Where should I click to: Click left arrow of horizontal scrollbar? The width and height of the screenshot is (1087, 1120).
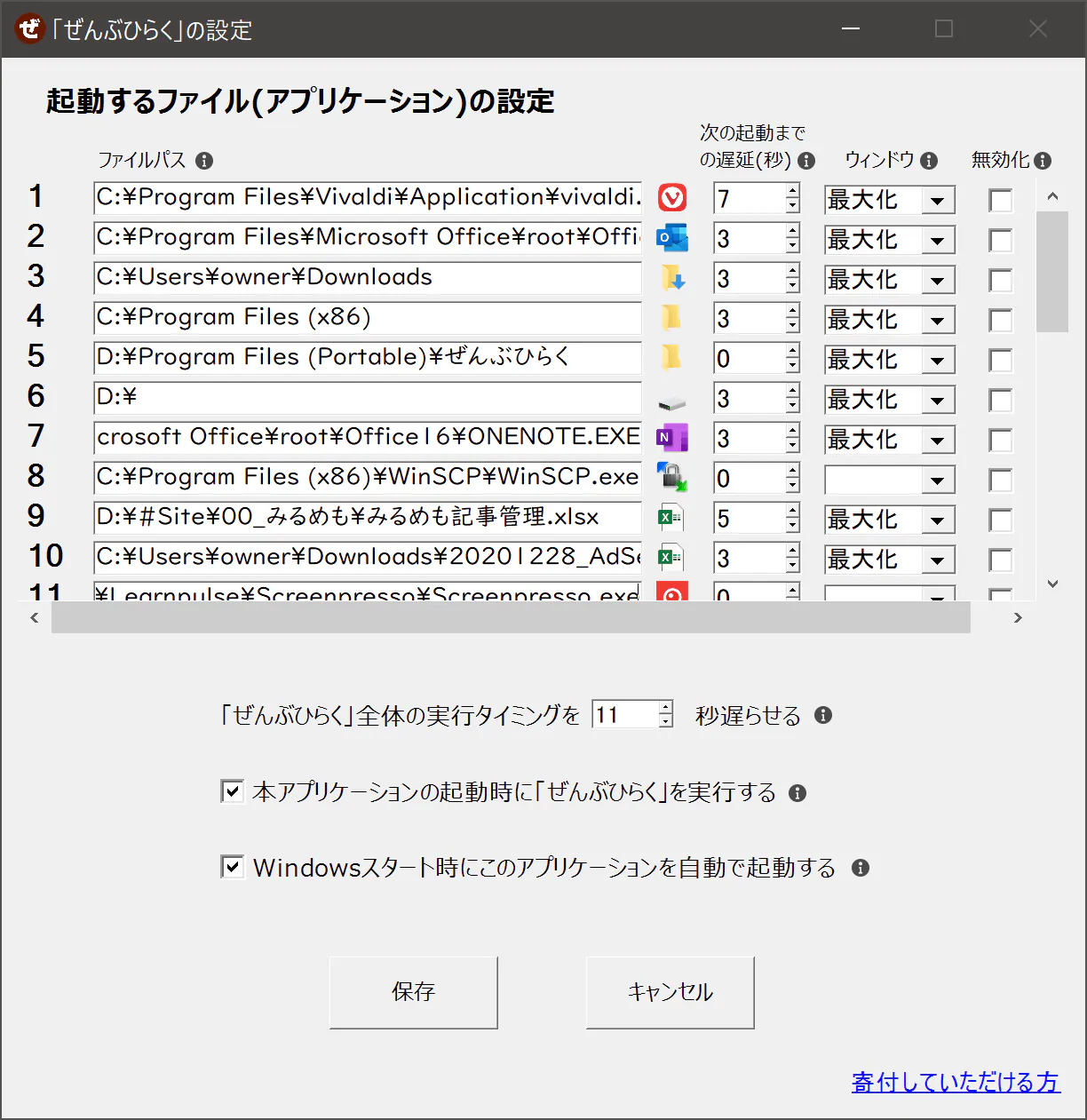tap(35, 617)
